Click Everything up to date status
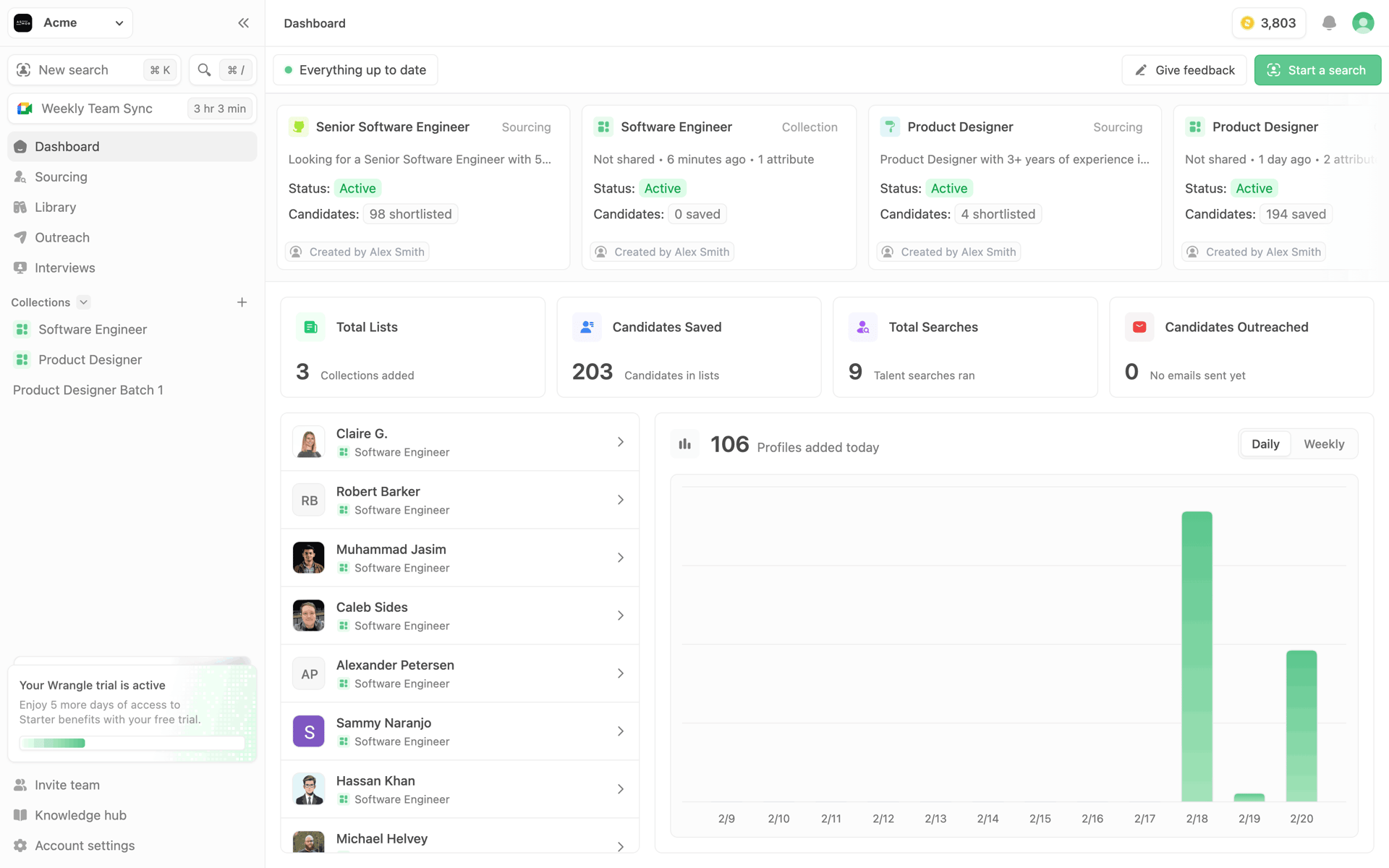1389x868 pixels. point(355,70)
